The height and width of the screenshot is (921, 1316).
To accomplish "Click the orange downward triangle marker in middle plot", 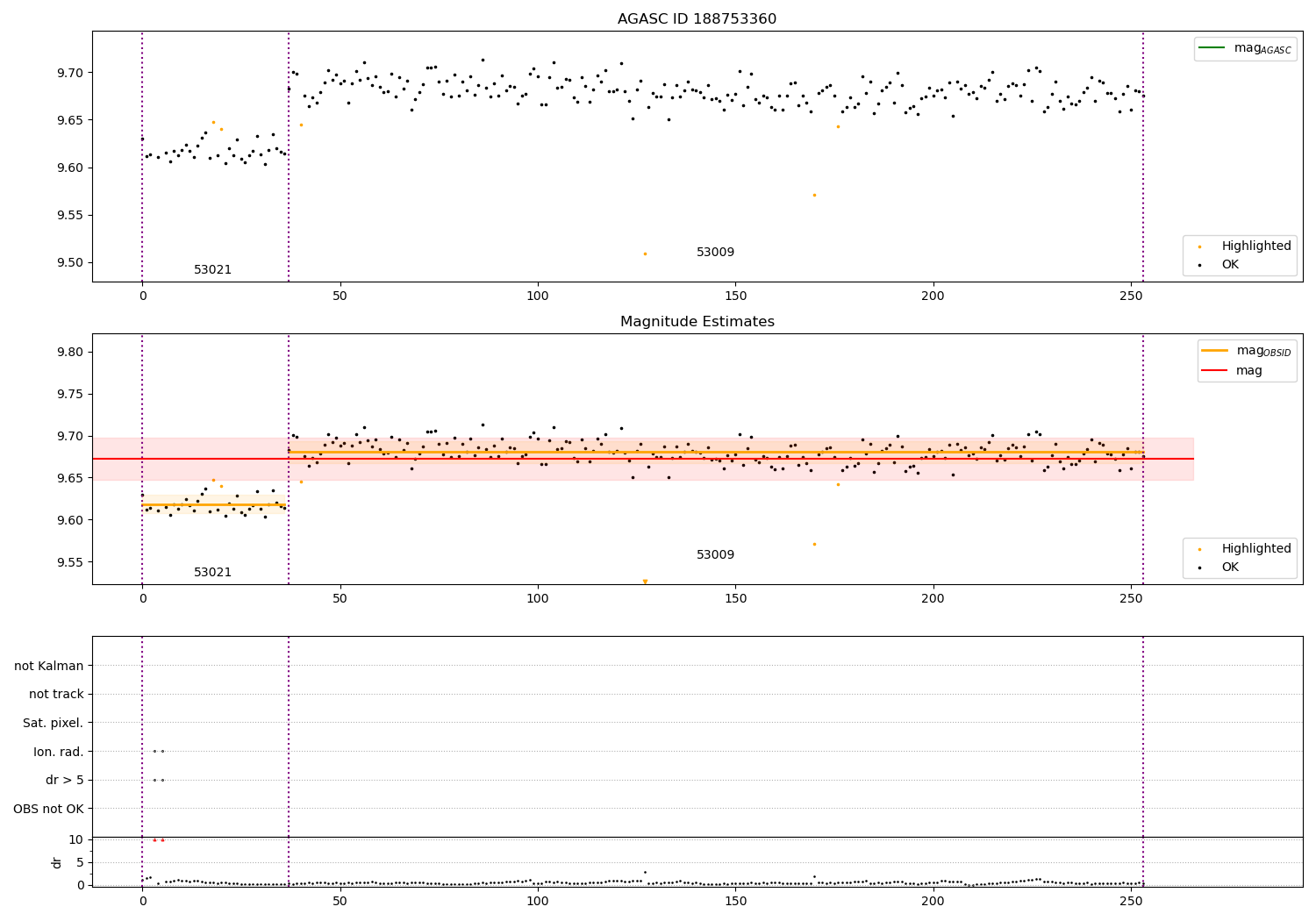I will 645,582.
